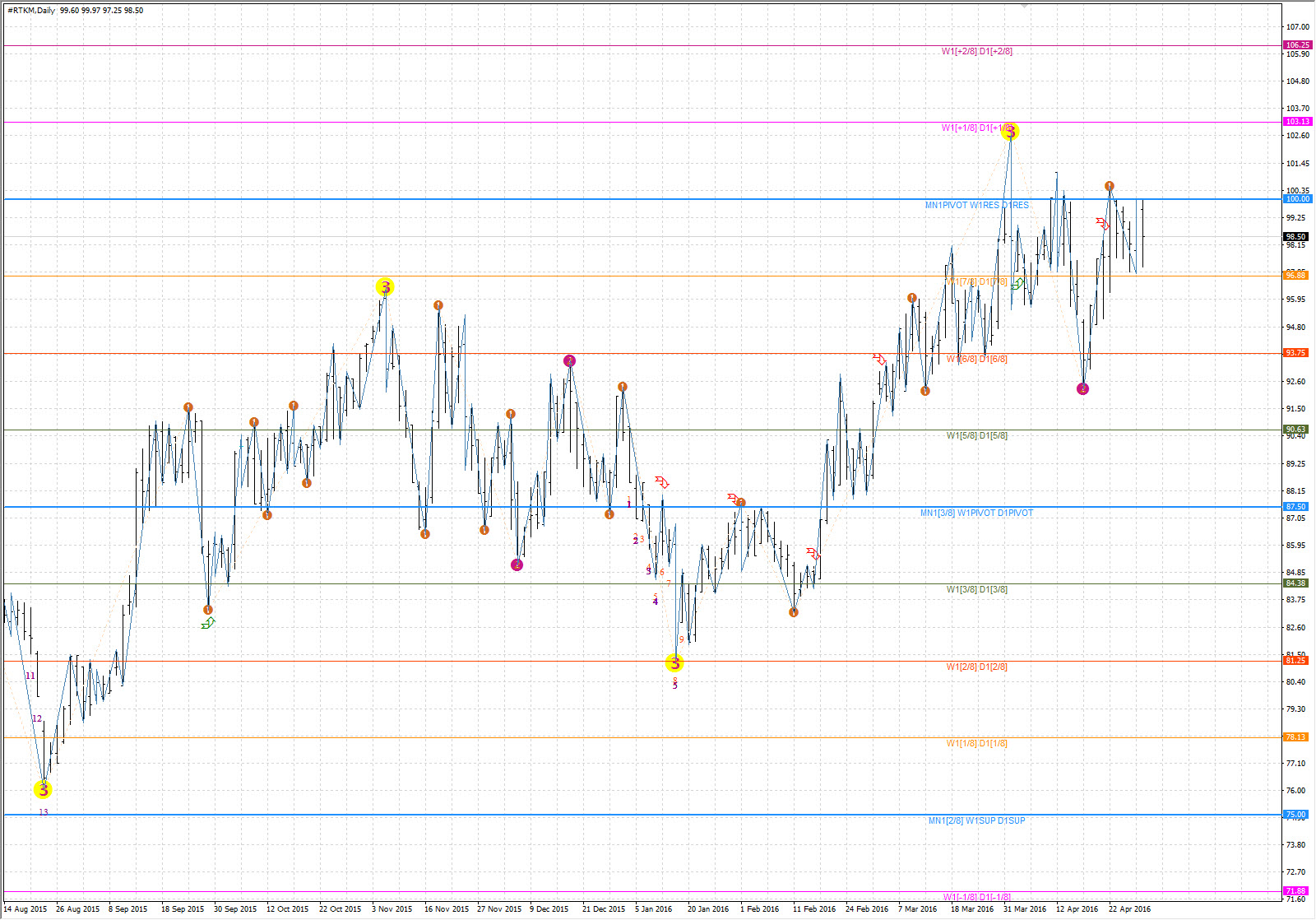Click the #RTKM,Daily chart title
The height and width of the screenshot is (920, 1316).
click(x=31, y=11)
